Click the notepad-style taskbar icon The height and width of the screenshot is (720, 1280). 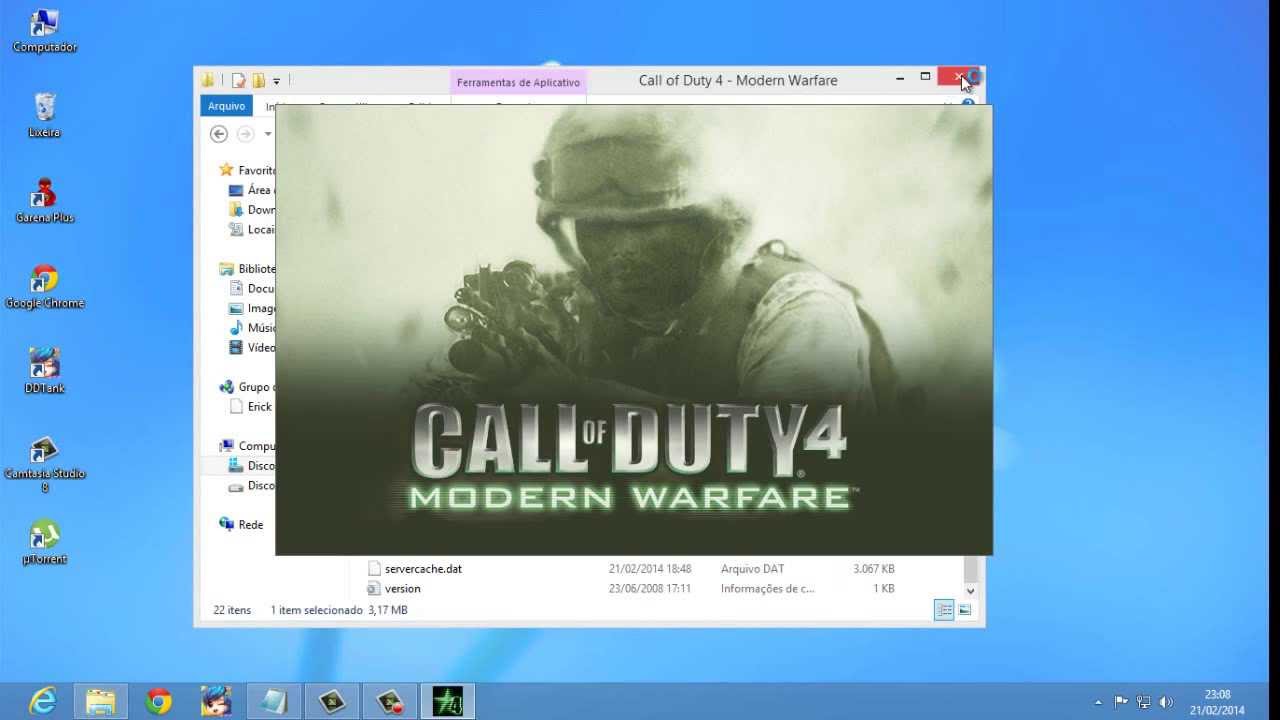[274, 701]
